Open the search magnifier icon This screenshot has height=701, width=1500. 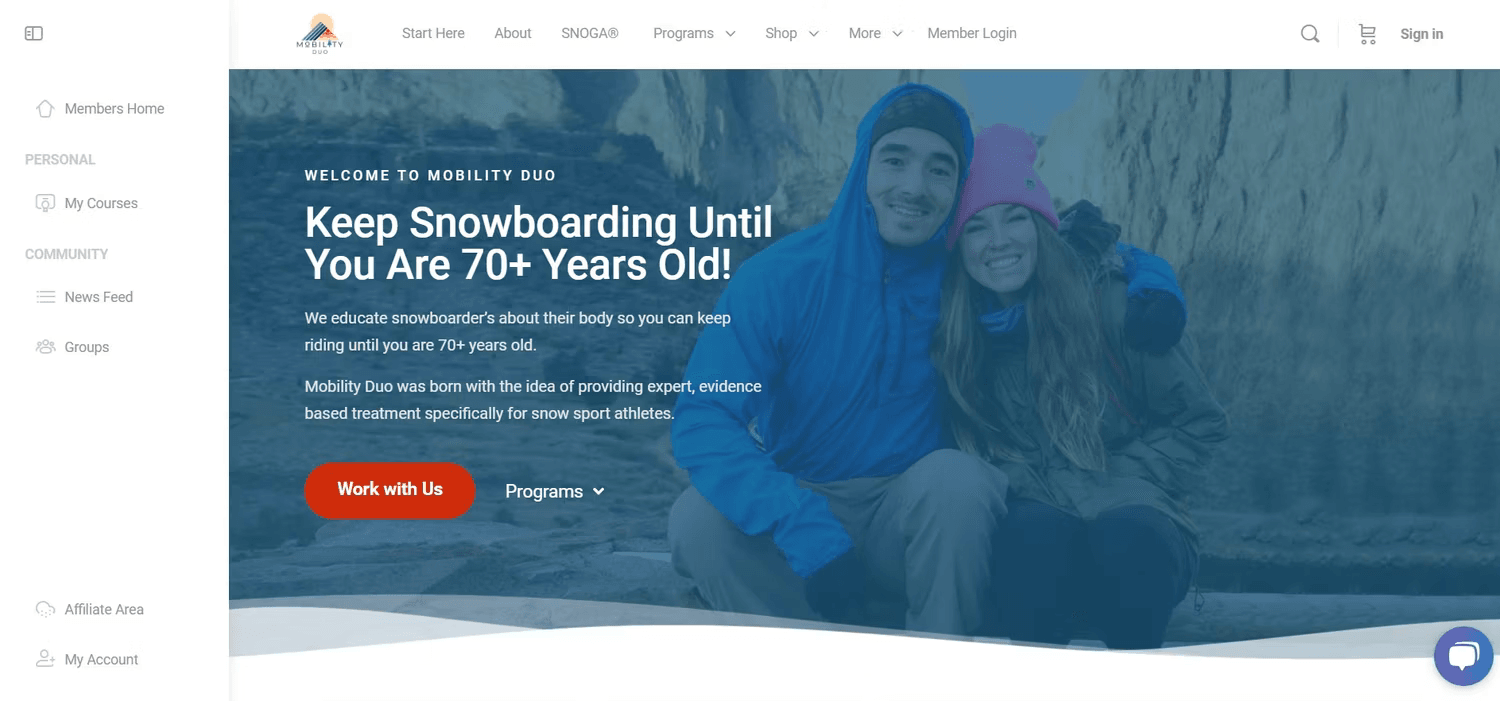(x=1310, y=34)
